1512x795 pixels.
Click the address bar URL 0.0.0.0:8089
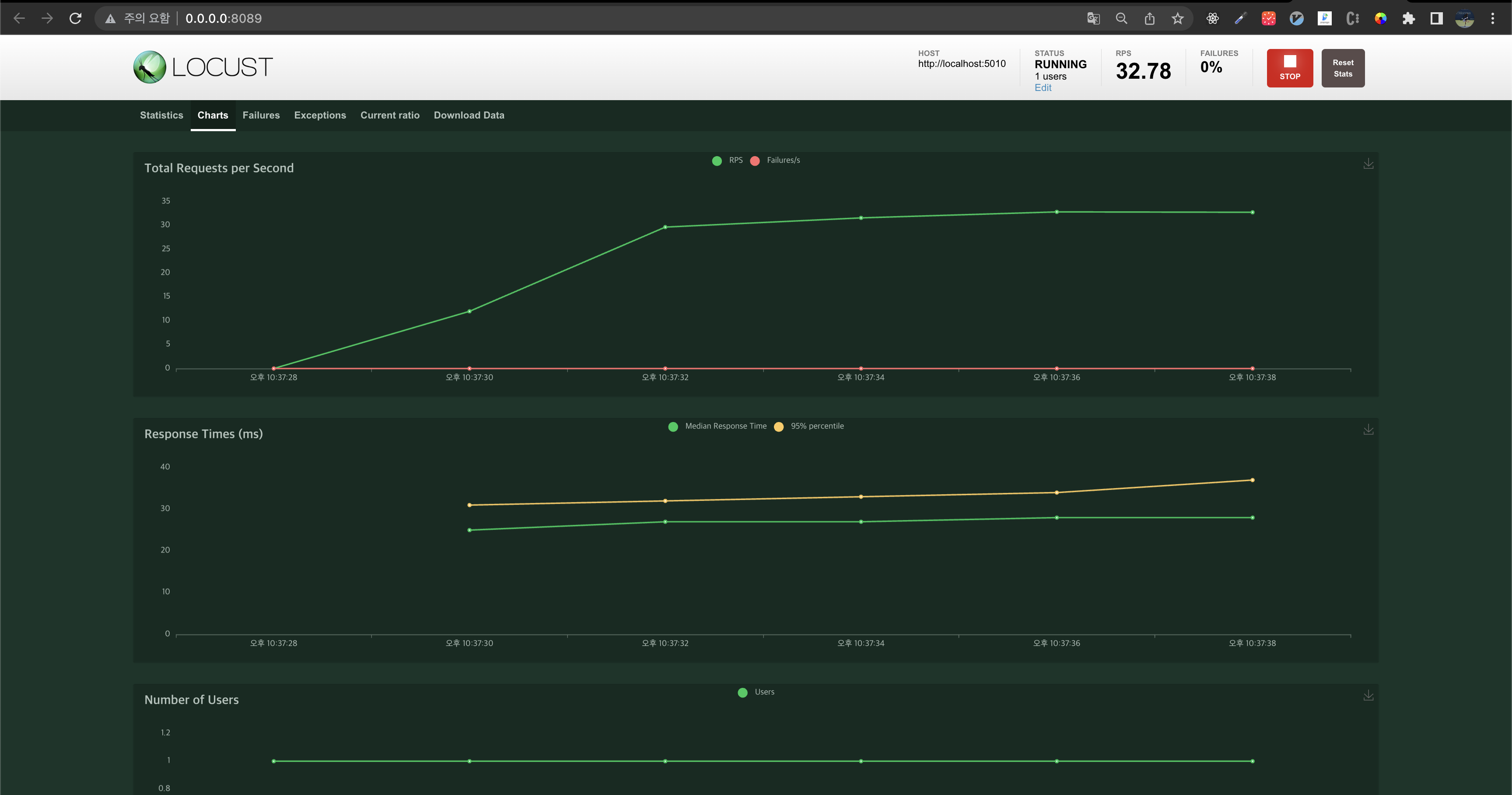(224, 18)
